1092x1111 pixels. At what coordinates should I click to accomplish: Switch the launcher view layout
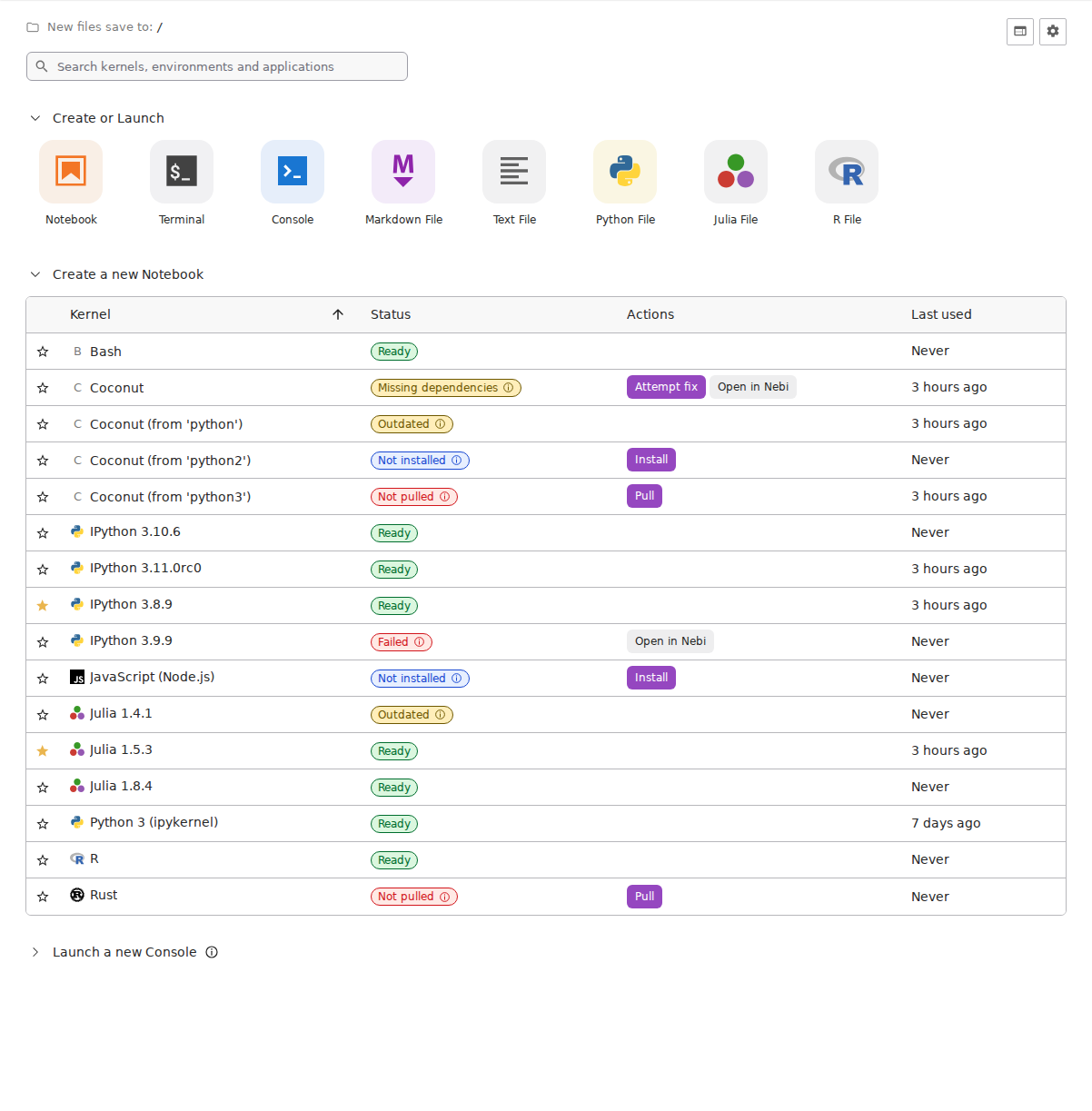click(x=1020, y=32)
